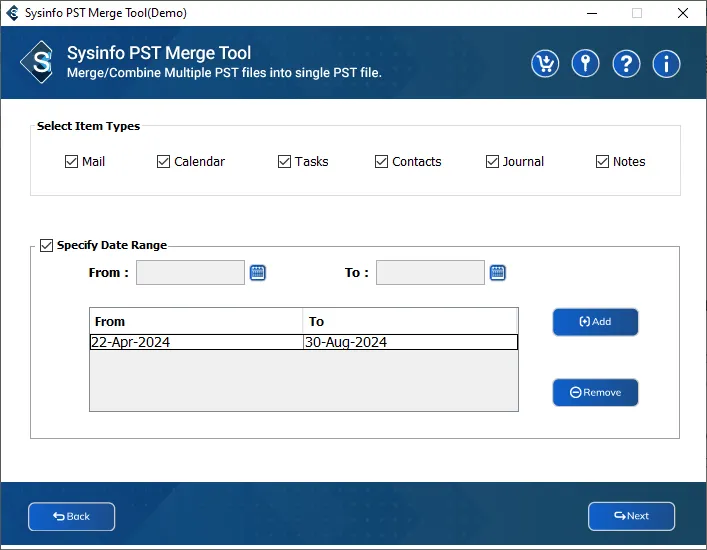Viewport: 707px width, 550px height.
Task: Deselect the Notes item type
Action: pyautogui.click(x=603, y=162)
